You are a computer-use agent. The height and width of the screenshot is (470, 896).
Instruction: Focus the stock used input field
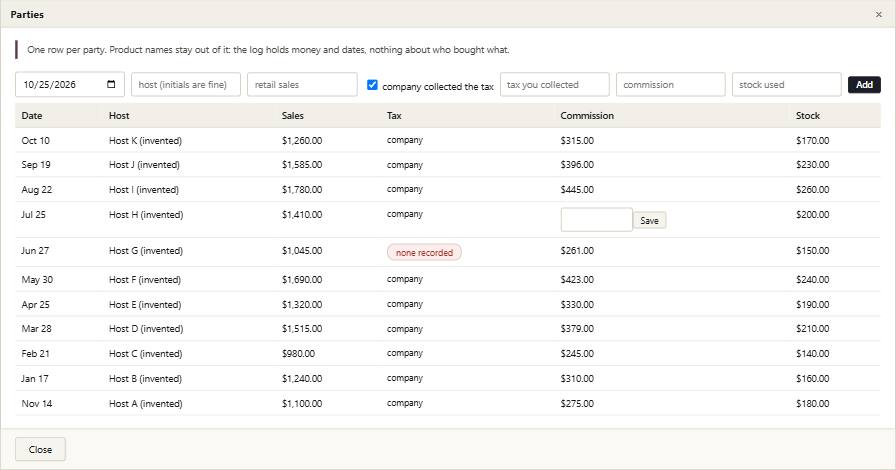786,85
